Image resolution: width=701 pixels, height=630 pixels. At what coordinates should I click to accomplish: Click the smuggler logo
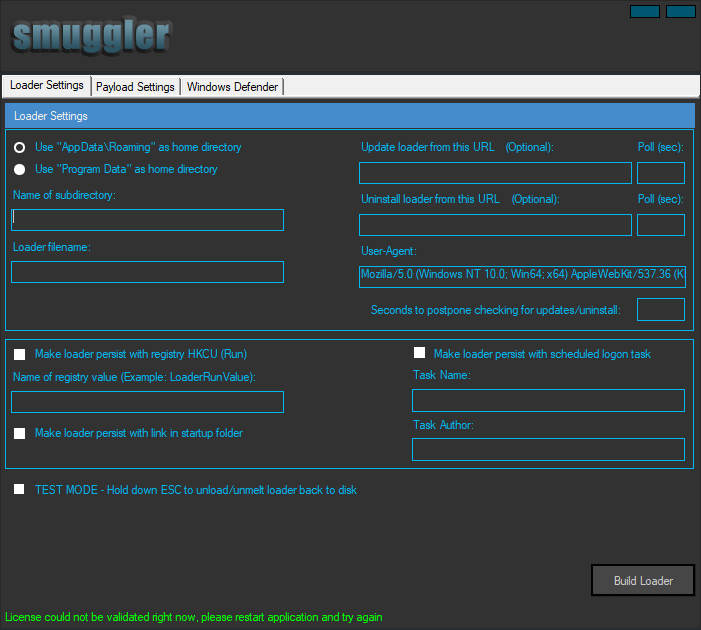[91, 37]
